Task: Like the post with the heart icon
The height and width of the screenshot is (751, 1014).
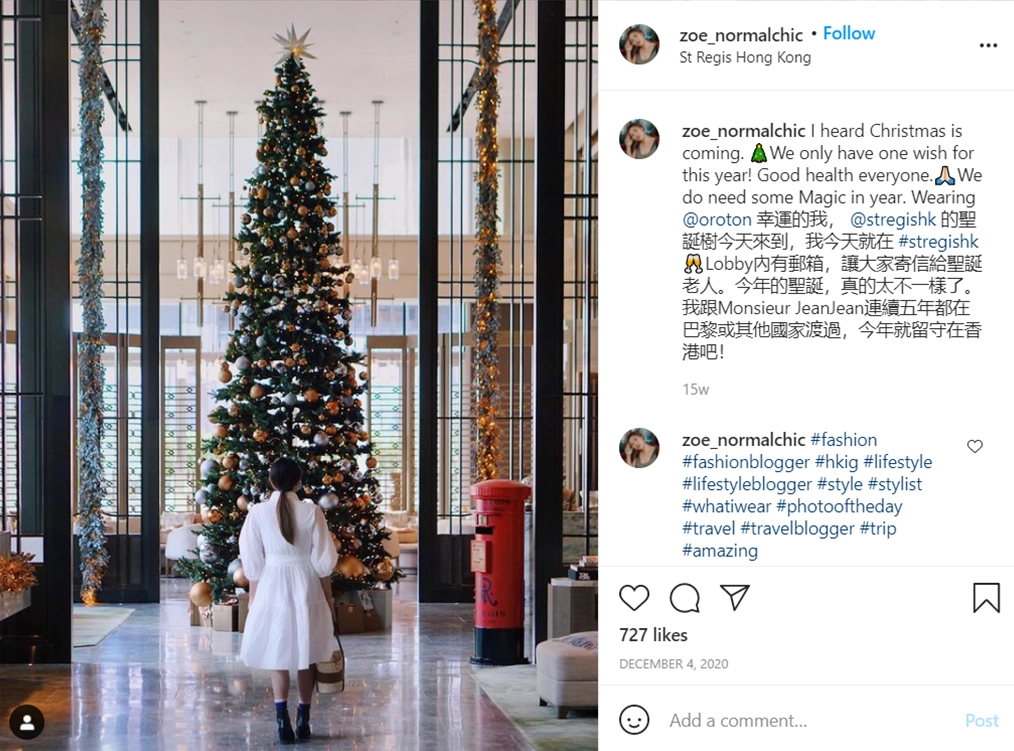Action: [x=634, y=598]
